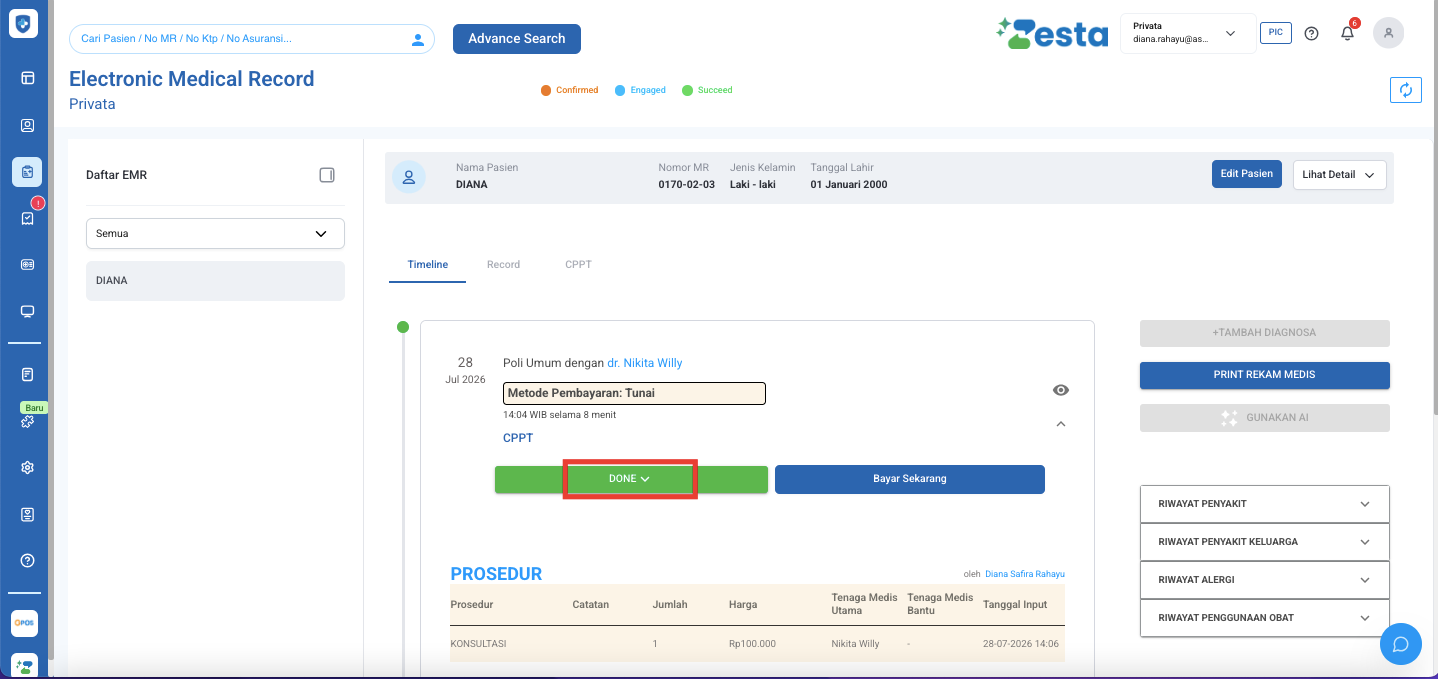
Task: Open the help question mark icon in sidebar
Action: pyautogui.click(x=27, y=560)
